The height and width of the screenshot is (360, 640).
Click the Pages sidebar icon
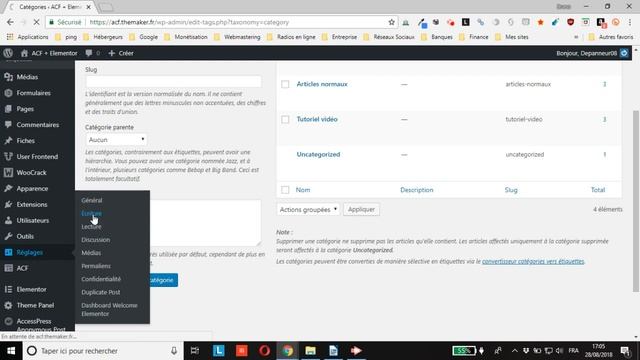(8, 109)
